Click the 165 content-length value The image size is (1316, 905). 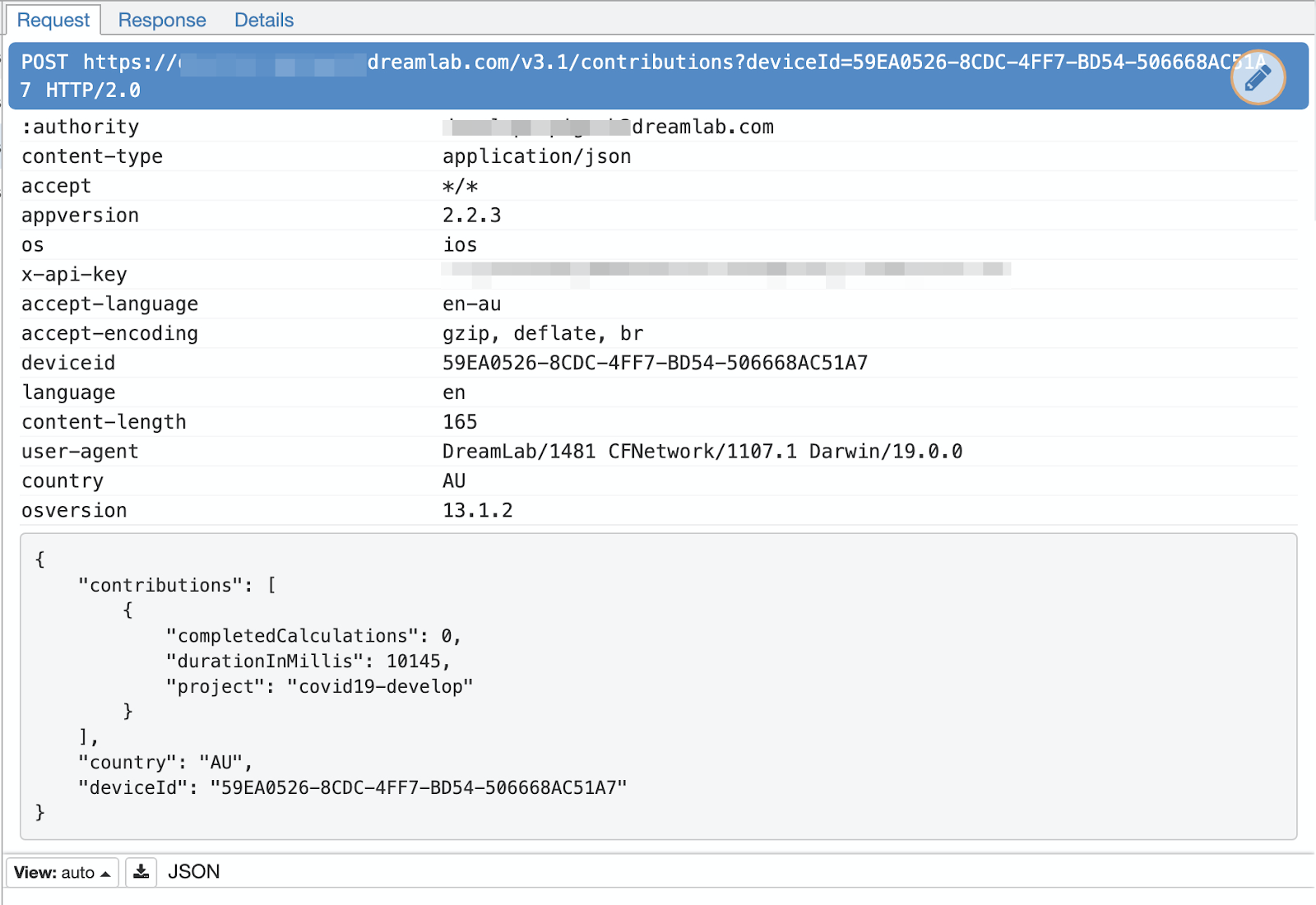[x=460, y=422]
